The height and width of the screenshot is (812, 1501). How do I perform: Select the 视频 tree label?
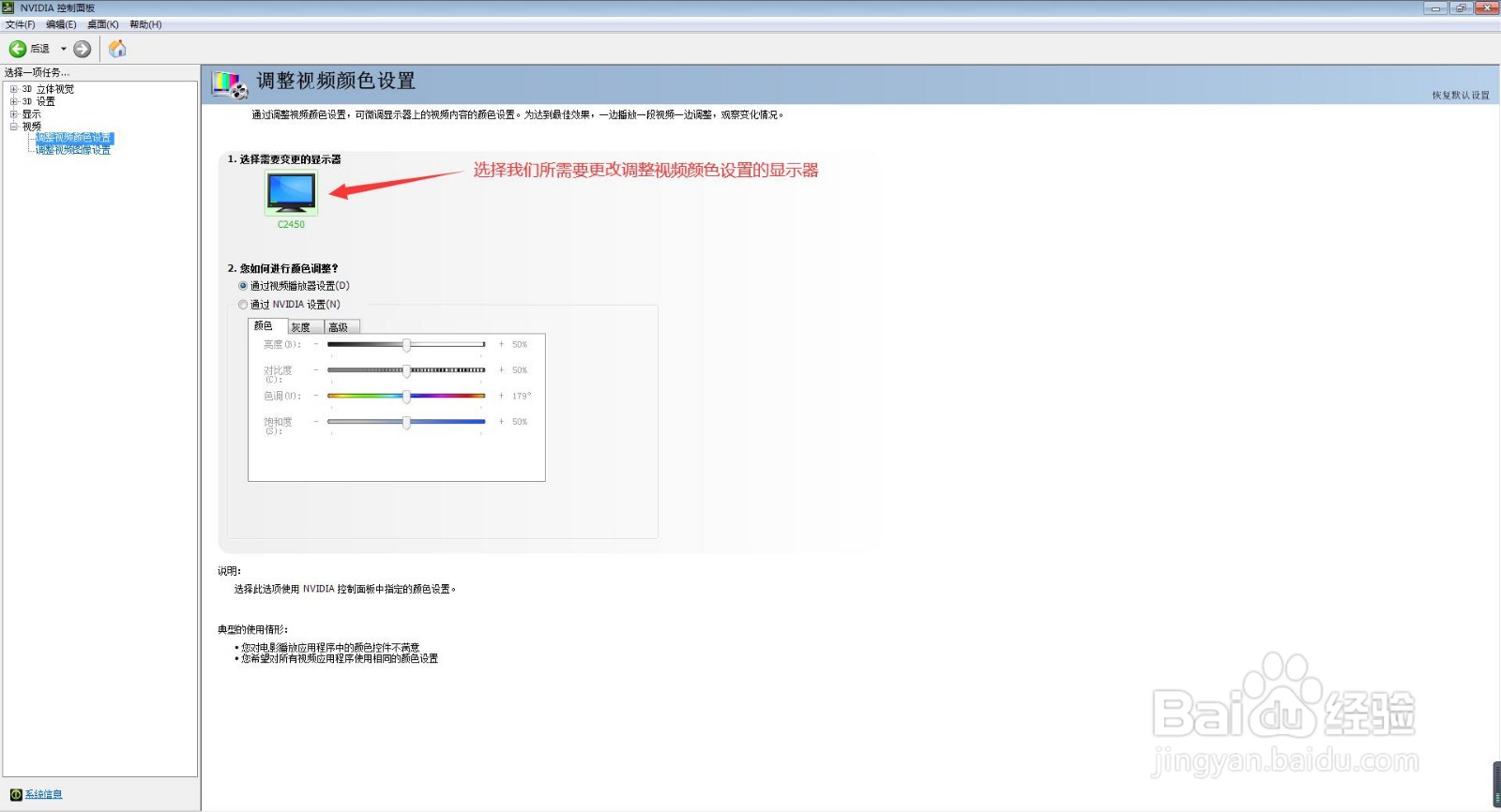31,126
